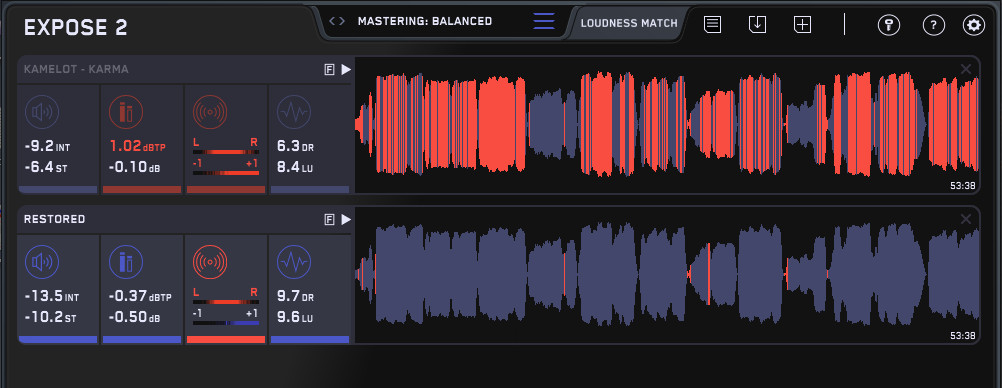Select stereo field icon on Kamelot - Karma

[x=210, y=113]
